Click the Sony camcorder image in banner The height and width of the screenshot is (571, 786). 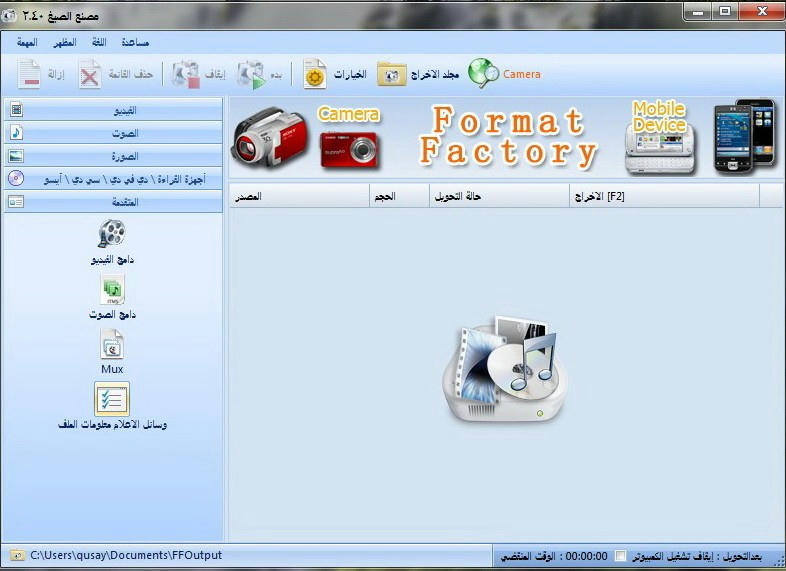[269, 137]
